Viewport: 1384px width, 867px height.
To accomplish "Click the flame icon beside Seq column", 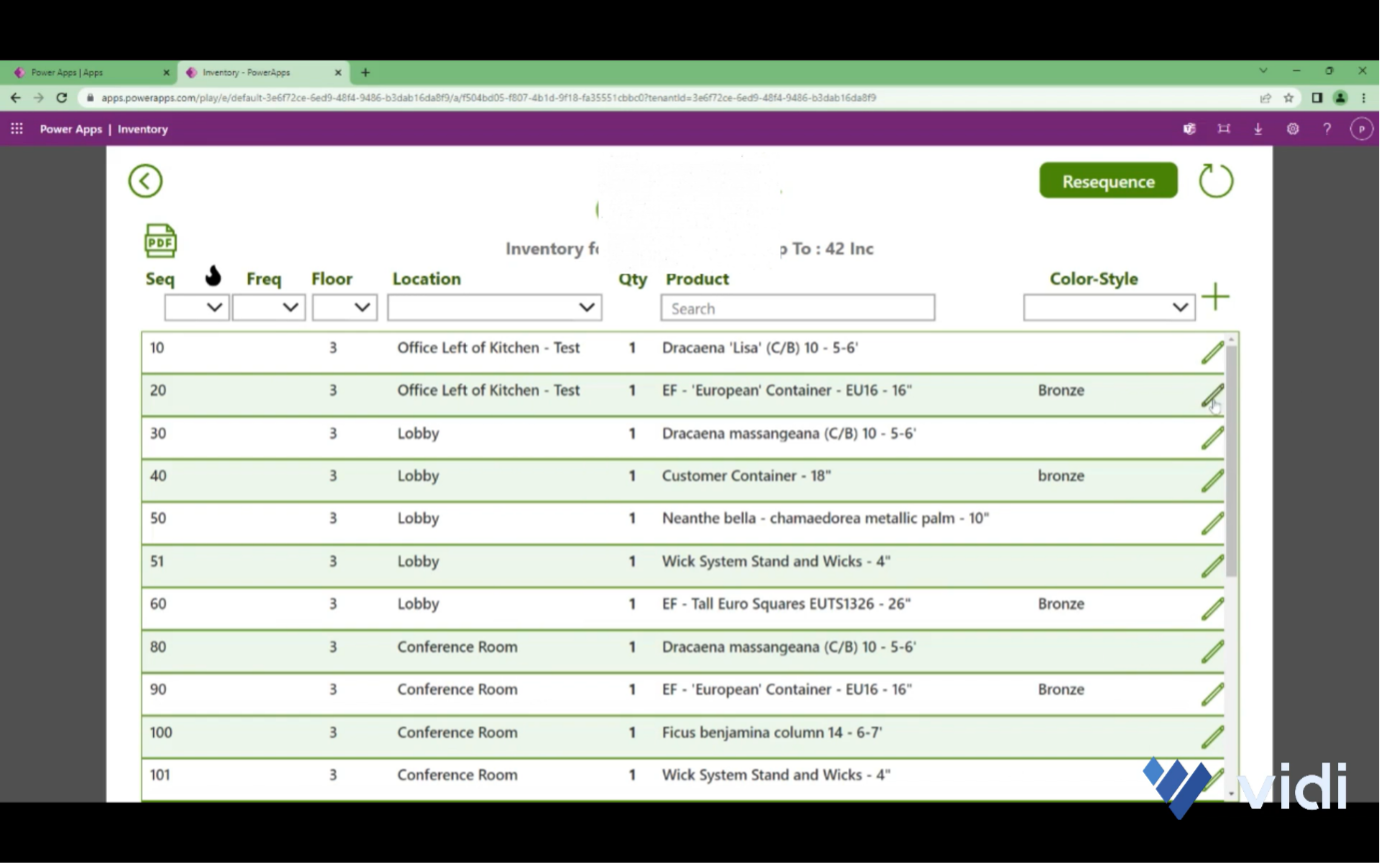I will coord(213,273).
